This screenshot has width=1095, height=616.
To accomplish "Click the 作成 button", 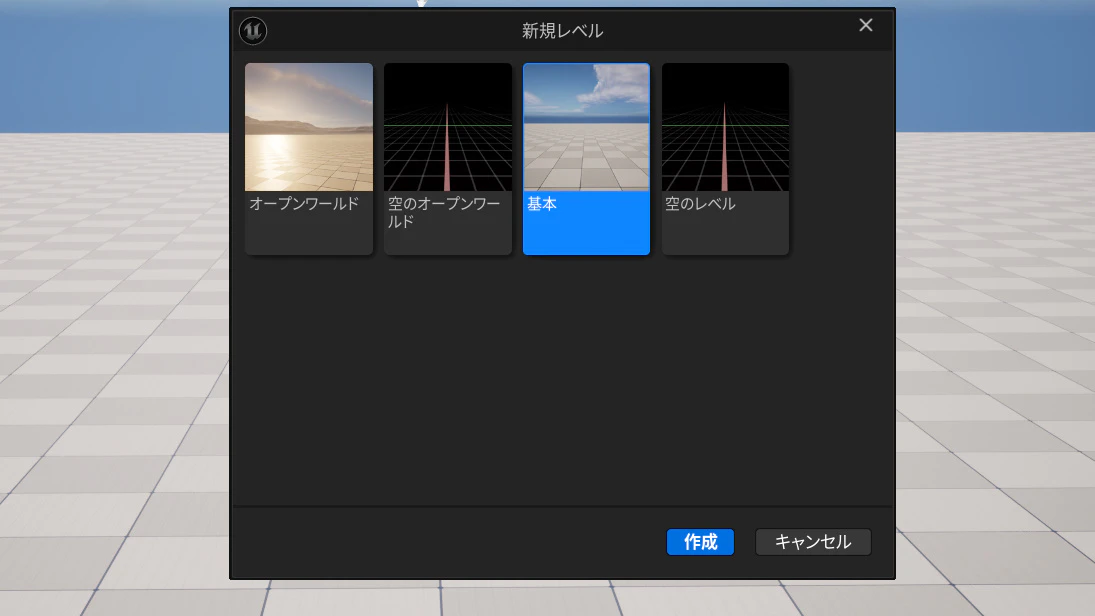I will 700,542.
